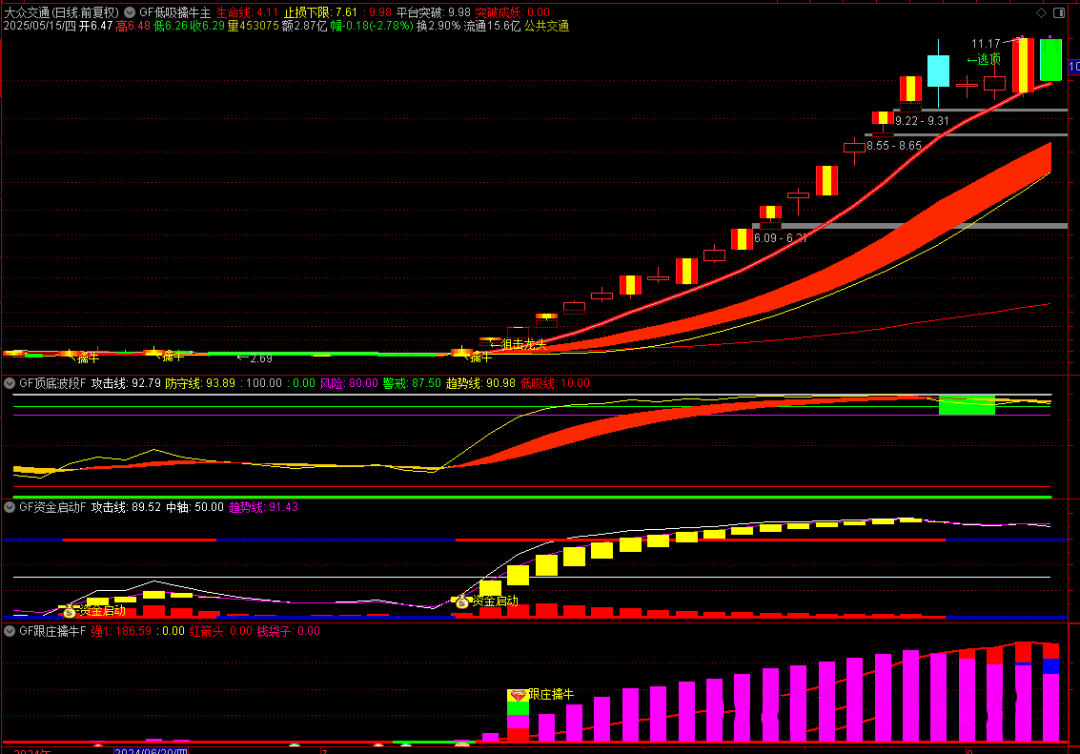Image resolution: width=1080 pixels, height=754 pixels.
Task: Expand the GF资金启动F indicator menu arrow
Action: tap(11, 507)
